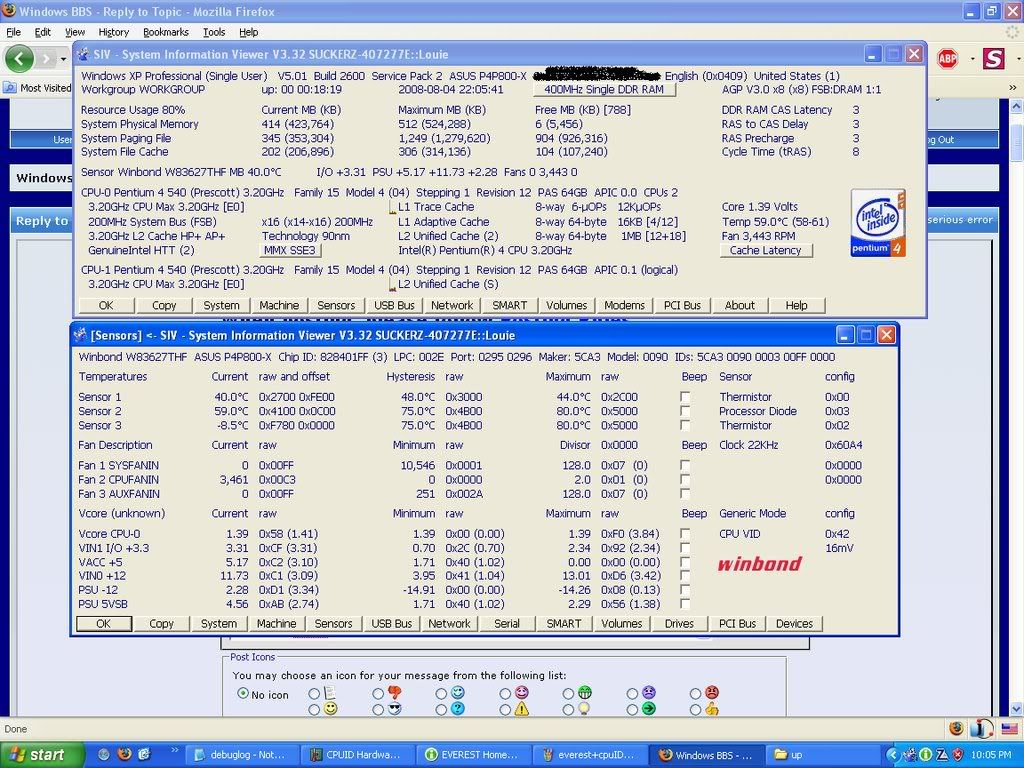The image size is (1024, 768).
Task: Expand the bookmarks toolbar overflow chevron
Action: [x=1013, y=88]
